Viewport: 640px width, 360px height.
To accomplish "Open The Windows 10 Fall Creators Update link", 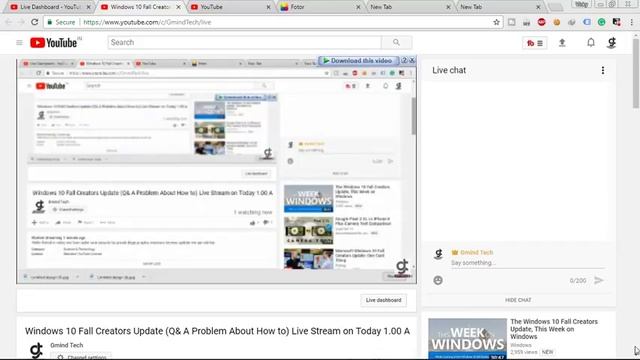I will pos(554,329).
